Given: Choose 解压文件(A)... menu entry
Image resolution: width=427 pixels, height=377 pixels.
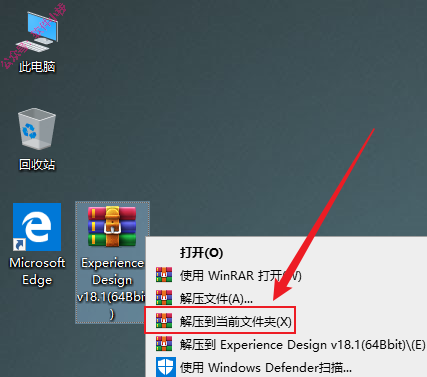Looking at the screenshot, I should tap(286, 298).
